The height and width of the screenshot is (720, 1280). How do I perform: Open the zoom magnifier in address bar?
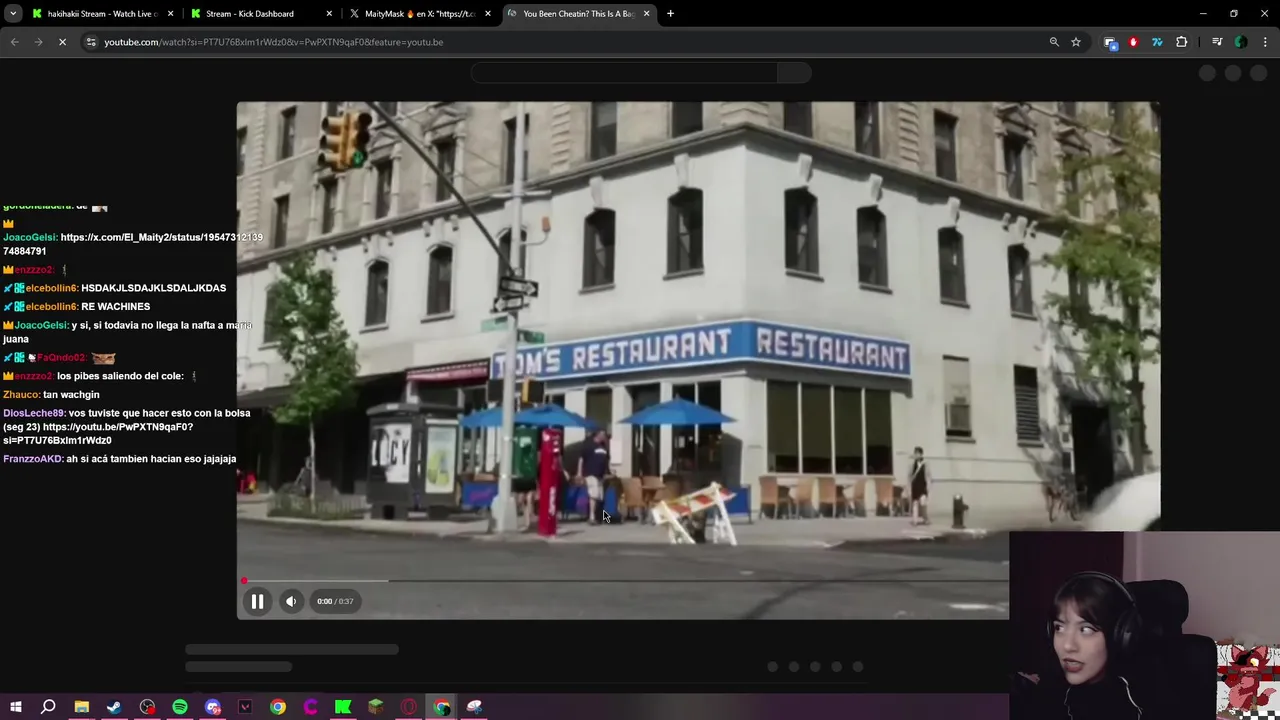1054,42
